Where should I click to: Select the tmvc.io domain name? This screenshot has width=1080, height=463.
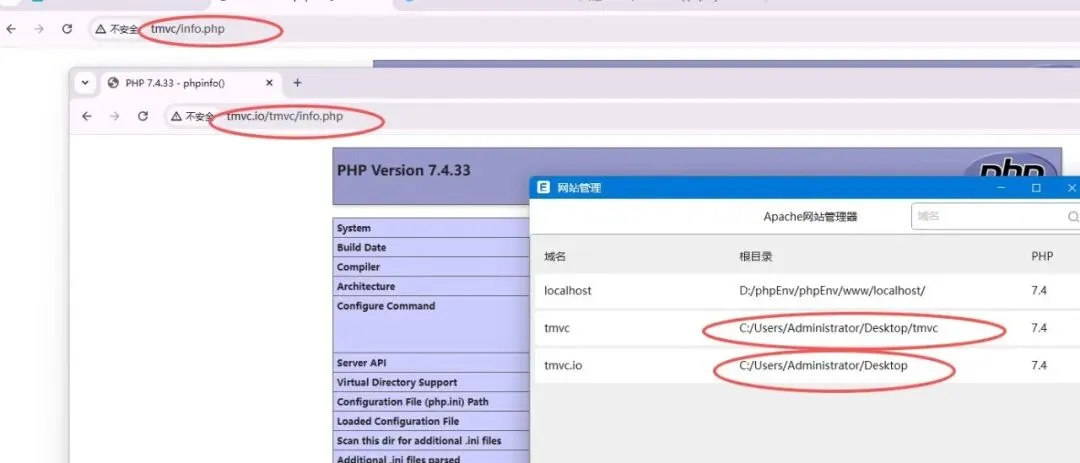coord(563,365)
